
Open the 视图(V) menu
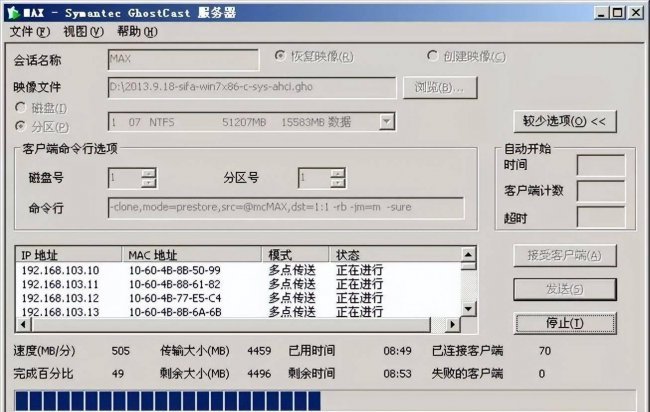pos(83,32)
